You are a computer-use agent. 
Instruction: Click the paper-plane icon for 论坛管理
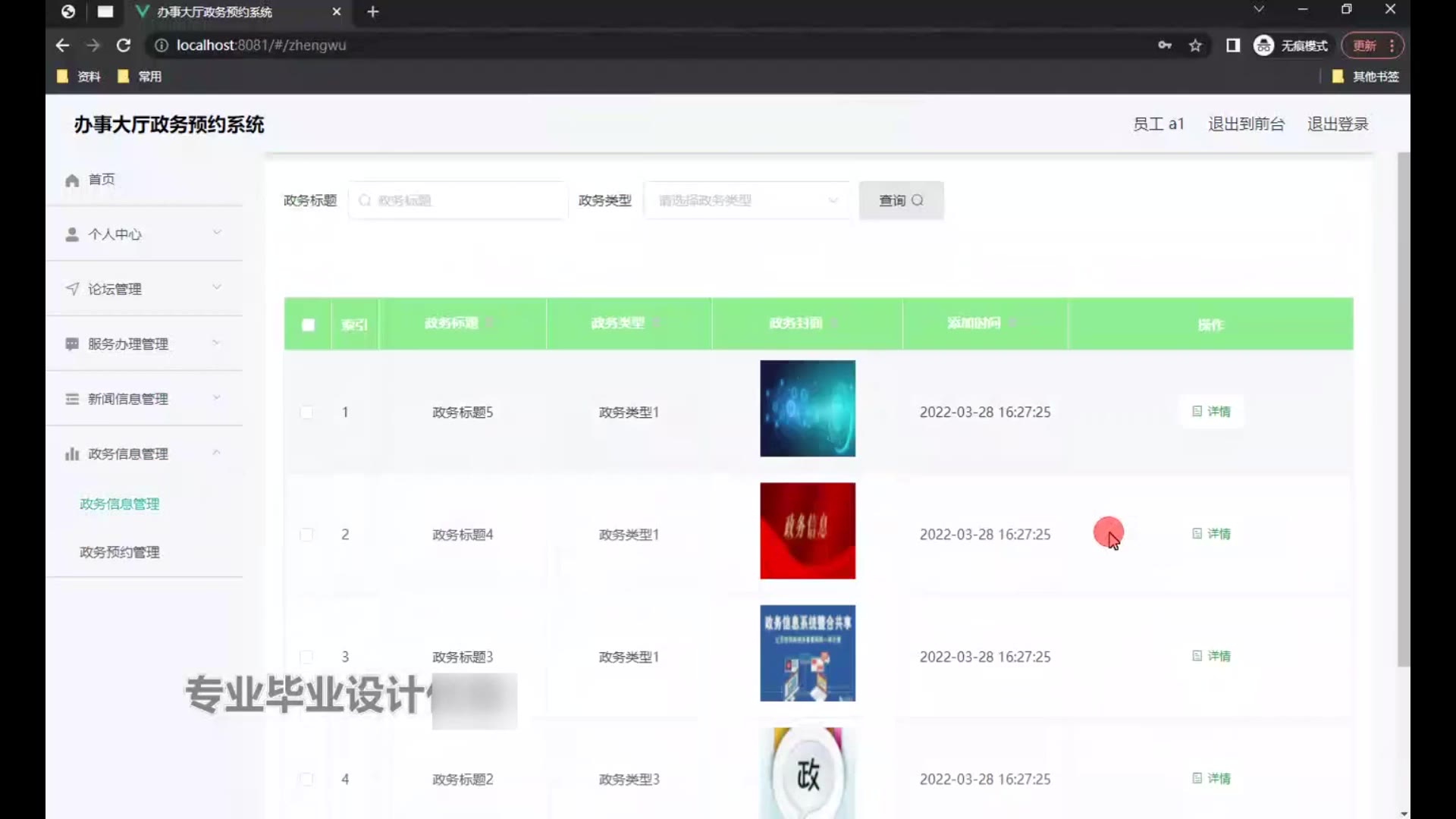[x=72, y=289]
